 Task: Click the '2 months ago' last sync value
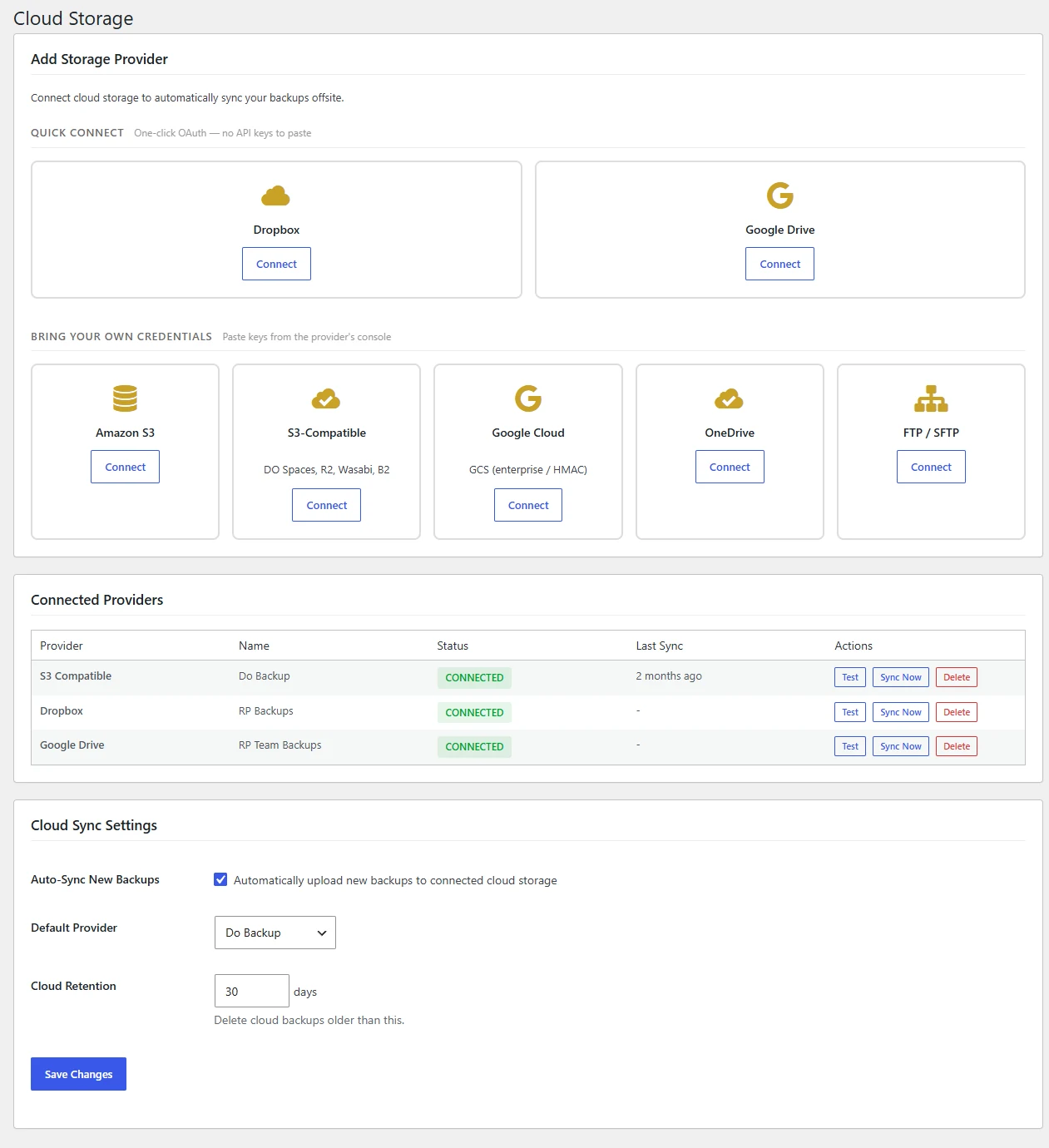coord(669,675)
